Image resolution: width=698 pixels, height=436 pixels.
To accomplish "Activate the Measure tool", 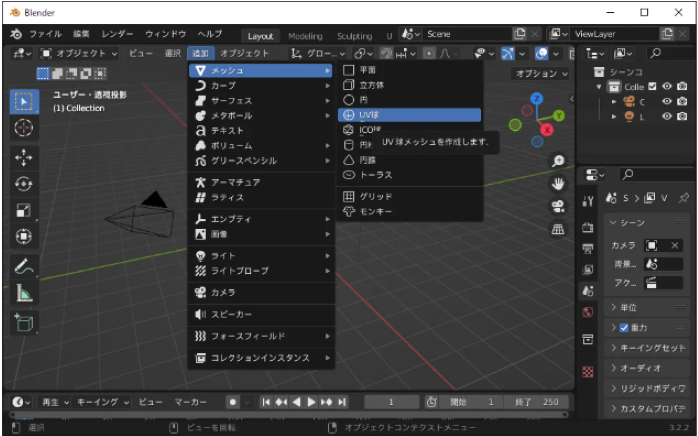I will pos(24,293).
